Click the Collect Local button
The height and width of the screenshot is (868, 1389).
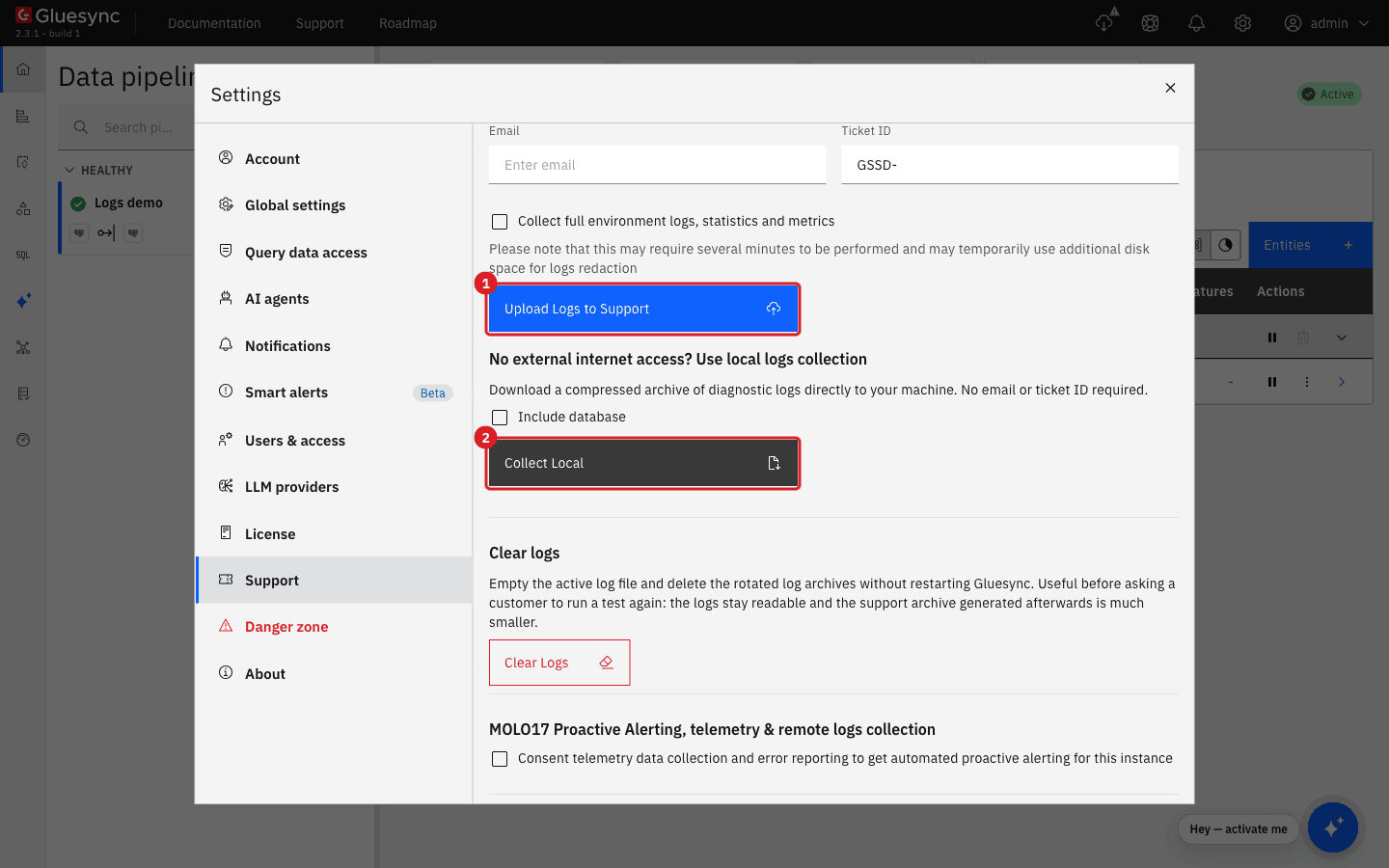pos(643,463)
